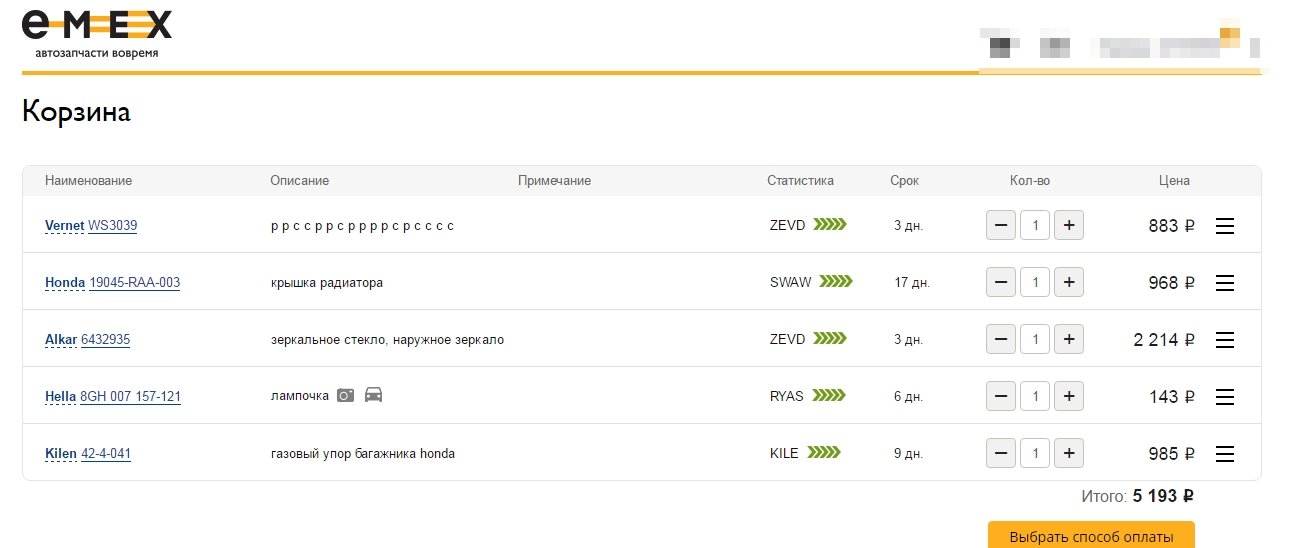Increase quantity of Vernet WS3039

pos(1068,226)
